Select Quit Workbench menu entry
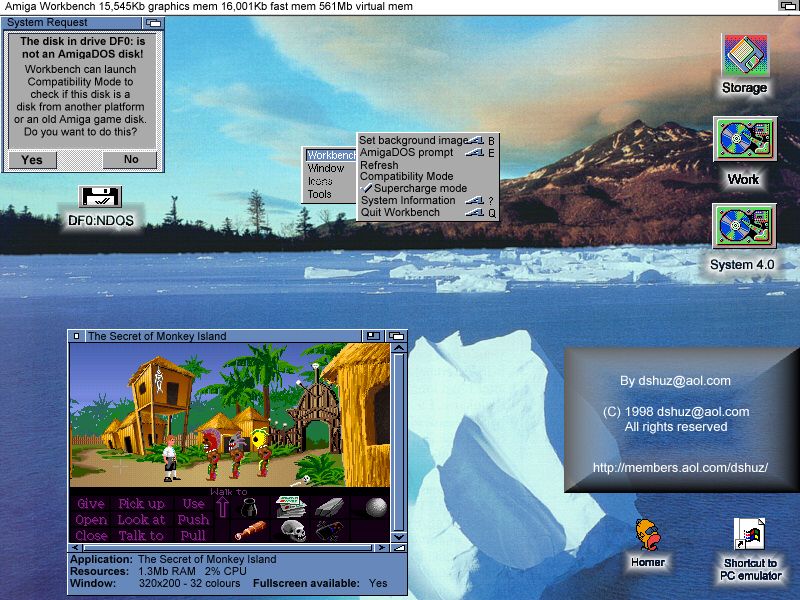 click(400, 212)
